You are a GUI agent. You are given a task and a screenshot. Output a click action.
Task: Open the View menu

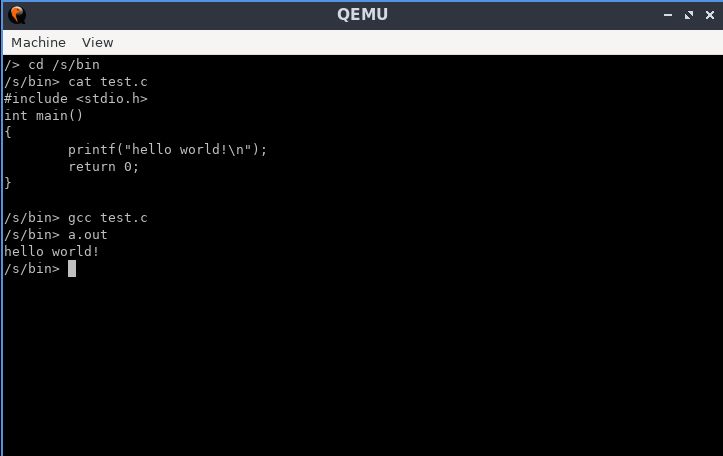pos(97,42)
